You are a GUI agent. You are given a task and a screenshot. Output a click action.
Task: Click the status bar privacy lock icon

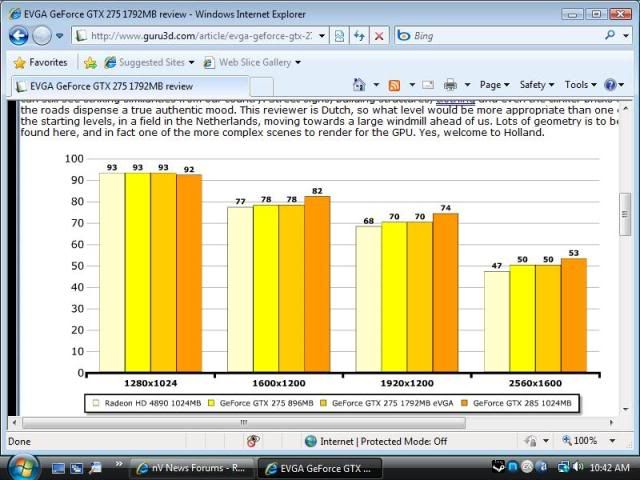coord(531,441)
